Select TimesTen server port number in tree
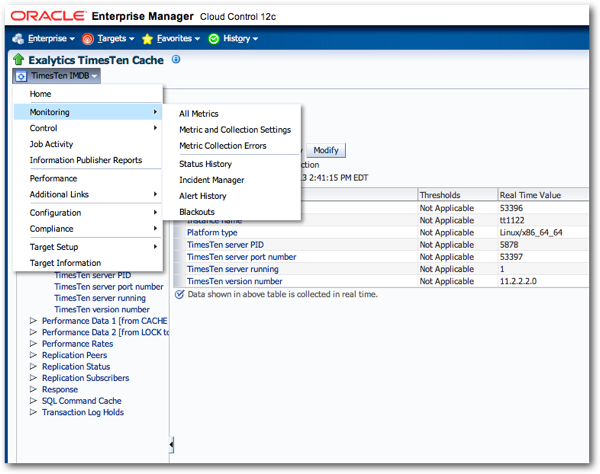Viewport: 600px width, 474px height. click(x=109, y=287)
